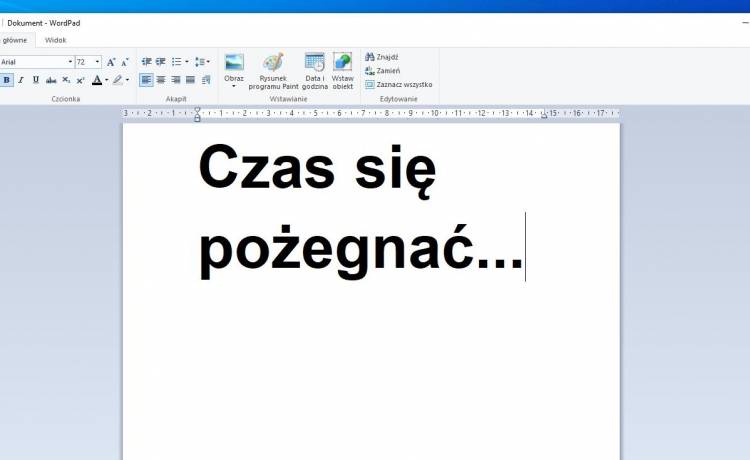Expand the font color dropdown arrow
The width and height of the screenshot is (750, 460).
tap(106, 80)
